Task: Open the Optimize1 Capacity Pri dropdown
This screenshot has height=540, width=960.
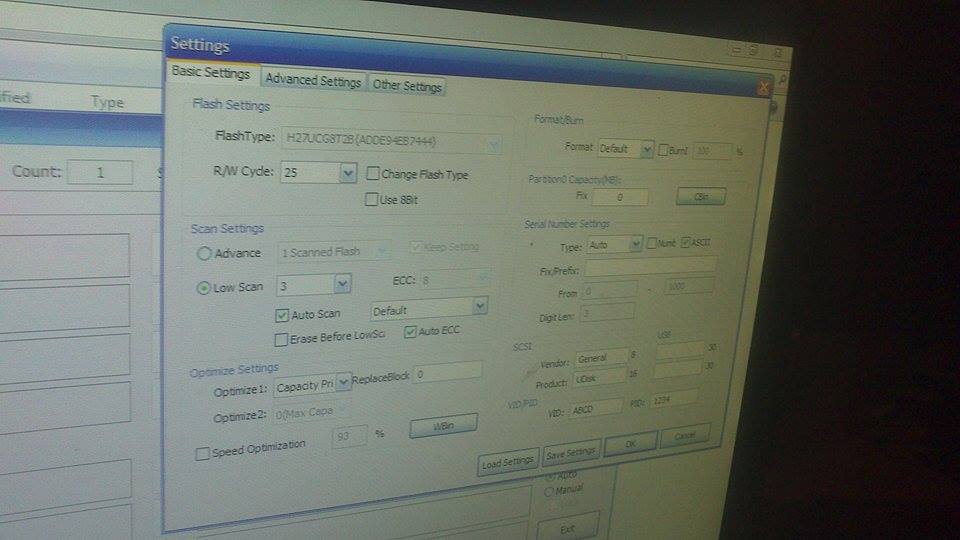Action: point(343,383)
